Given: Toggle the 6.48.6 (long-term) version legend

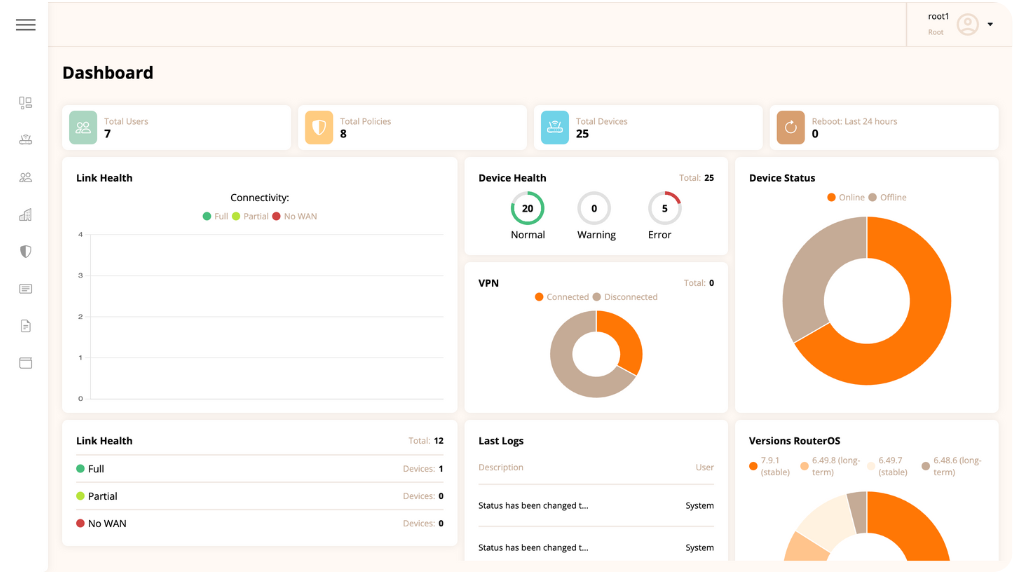Looking at the screenshot, I should [952, 467].
